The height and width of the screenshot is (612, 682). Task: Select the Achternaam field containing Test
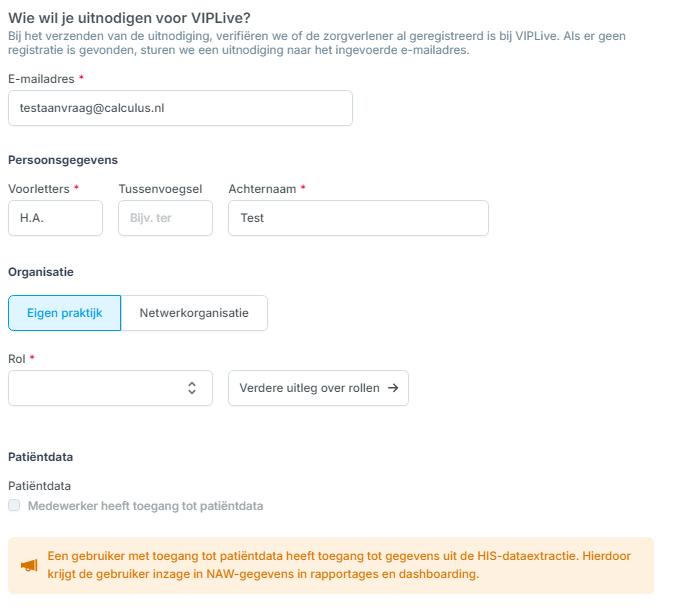[x=358, y=218]
